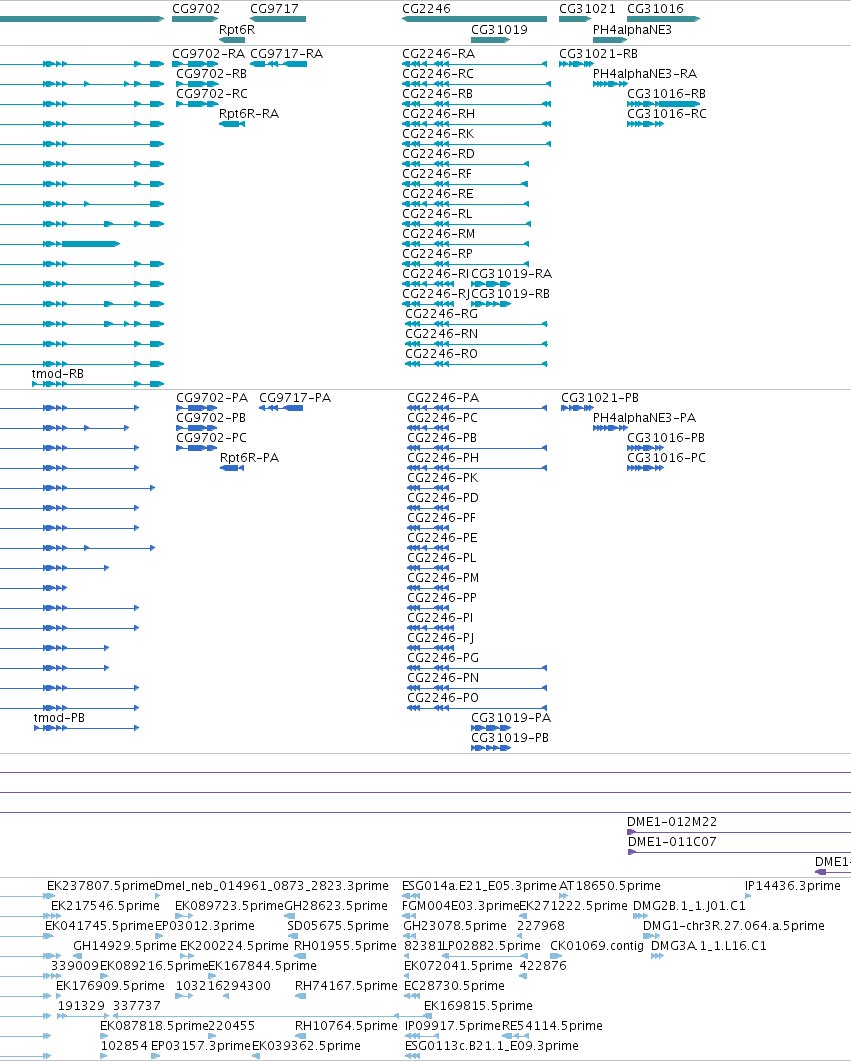Select DMG2B.1_1.J01.C1 feature
Image resolution: width=851 pixels, height=1061 pixels.
pos(689,905)
